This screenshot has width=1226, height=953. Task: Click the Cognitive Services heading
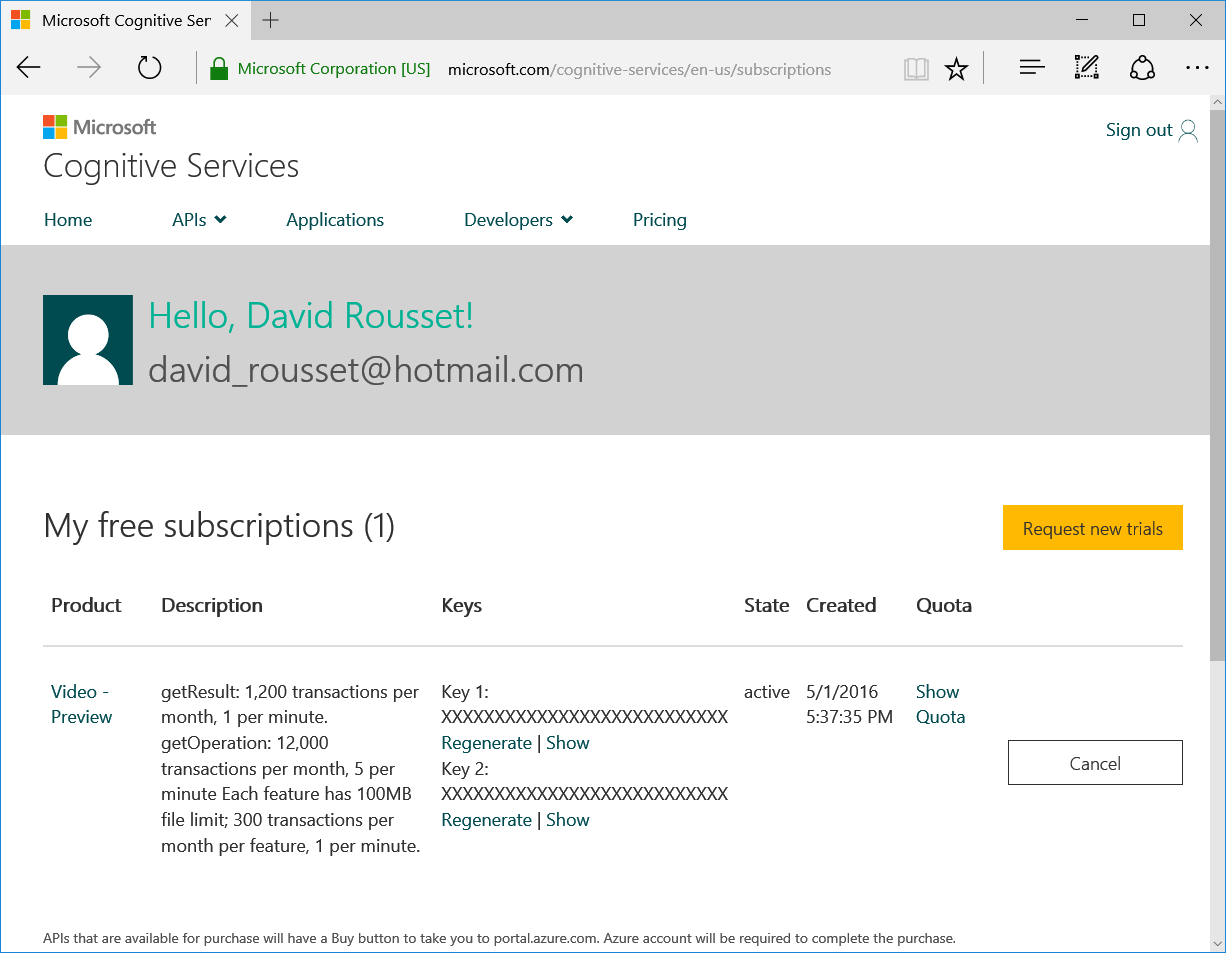171,166
